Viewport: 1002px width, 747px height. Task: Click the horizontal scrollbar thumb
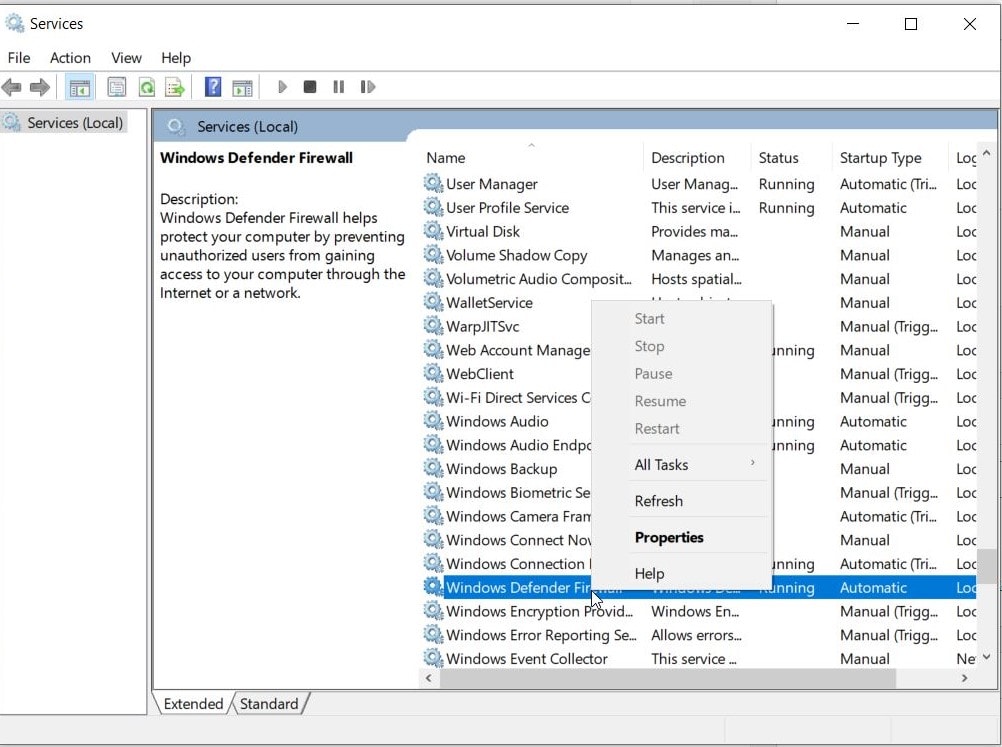[x=668, y=678]
